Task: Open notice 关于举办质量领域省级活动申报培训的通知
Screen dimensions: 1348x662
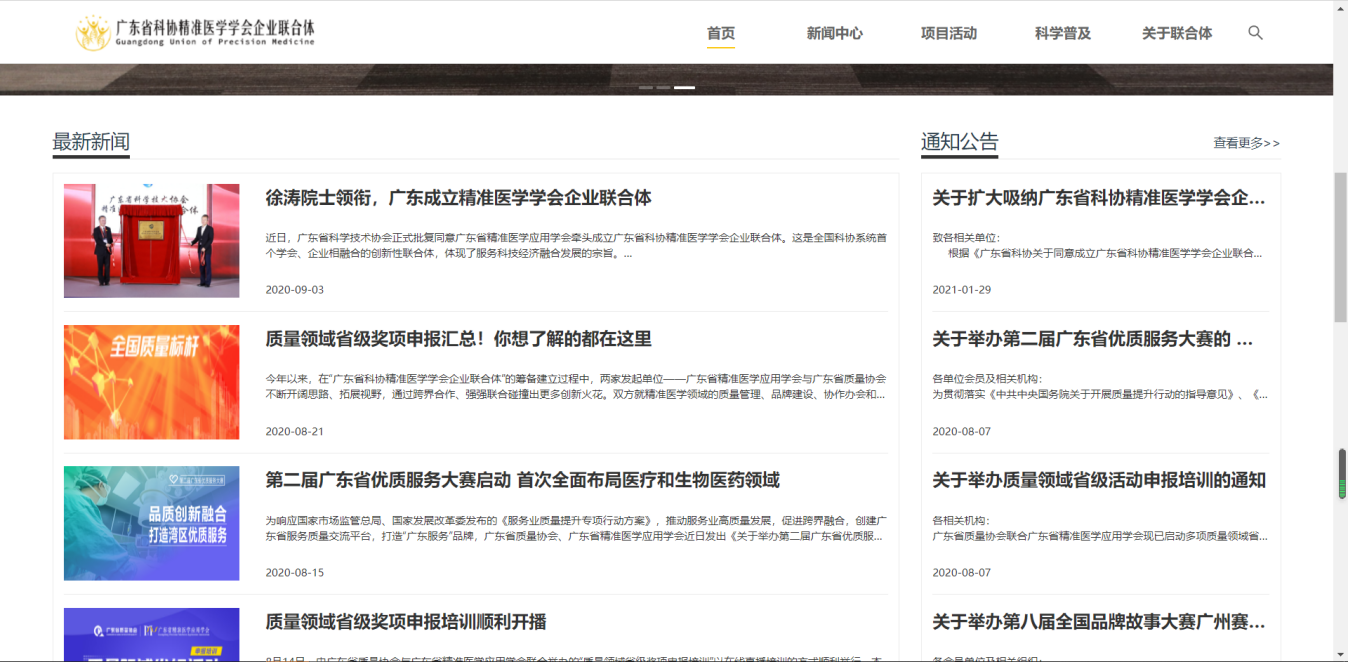Action: point(1099,480)
